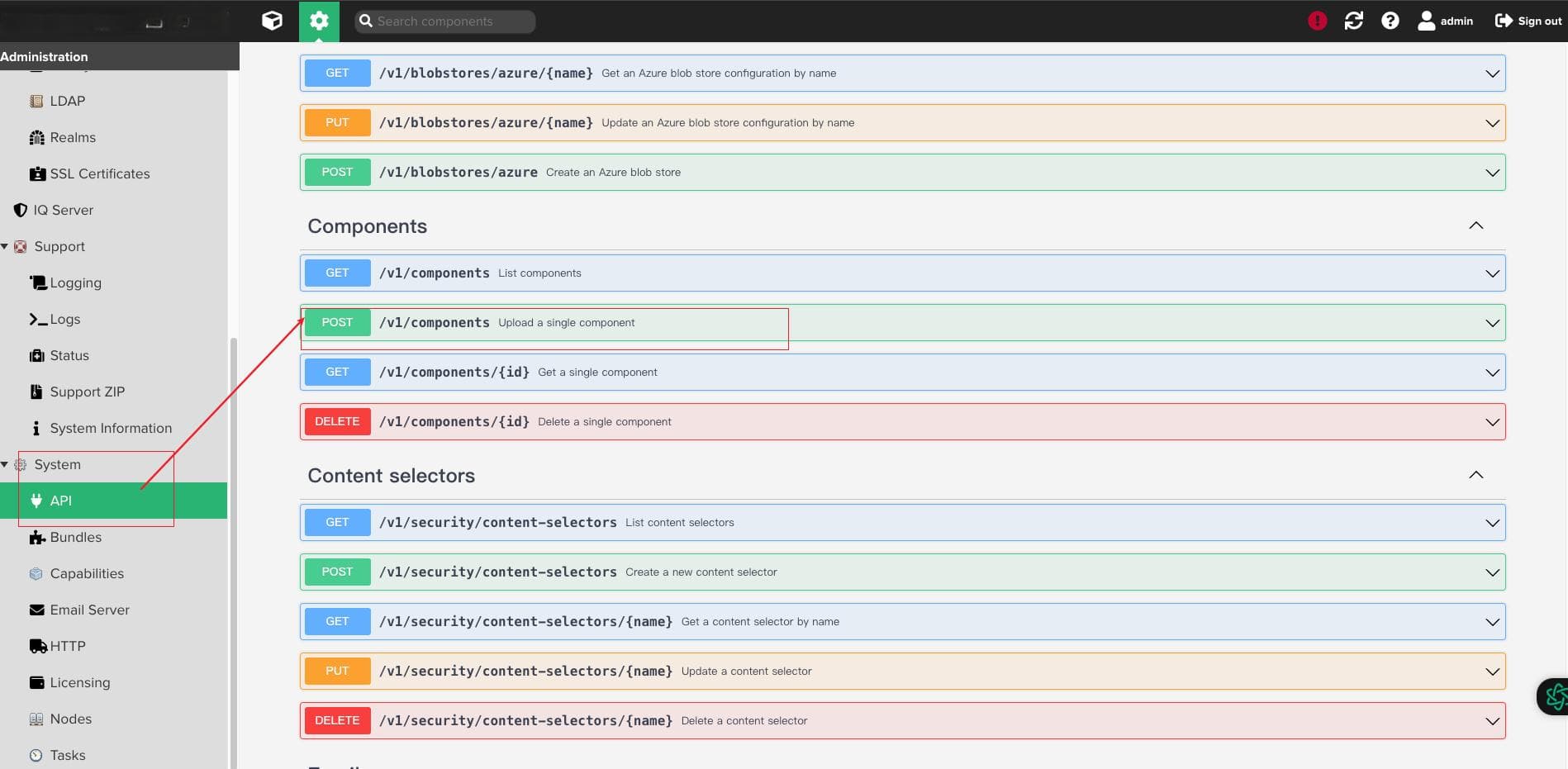Screen dimensions: 1568x769
Task: Click the LDAP book icon
Action: [x=36, y=101]
